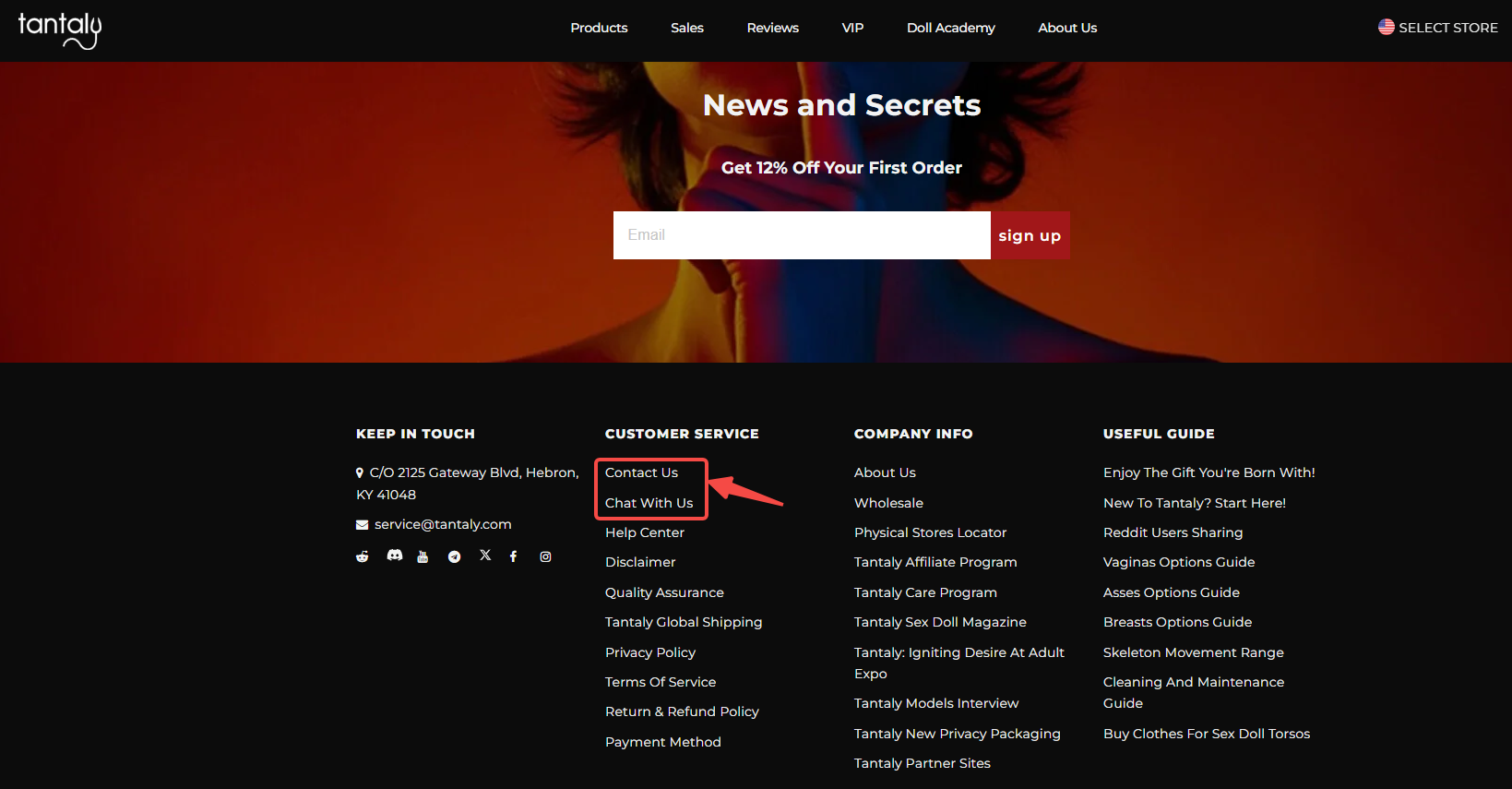The image size is (1512, 789).
Task: Open the YouTube social icon
Action: pos(423,556)
